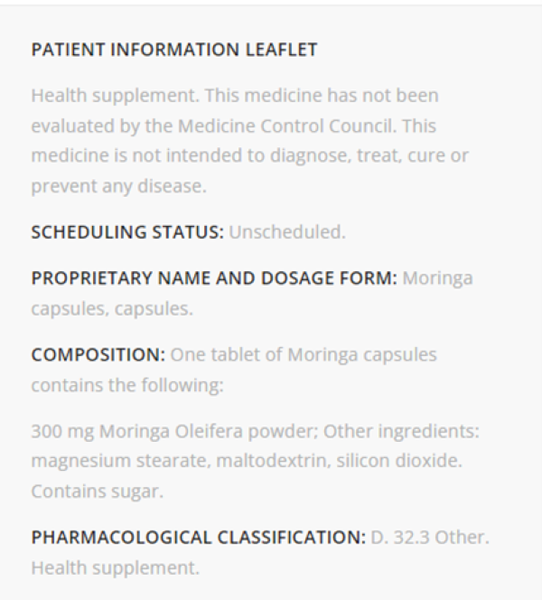Click the final 'Health supplement.' line
The height and width of the screenshot is (600, 542).
[115, 568]
